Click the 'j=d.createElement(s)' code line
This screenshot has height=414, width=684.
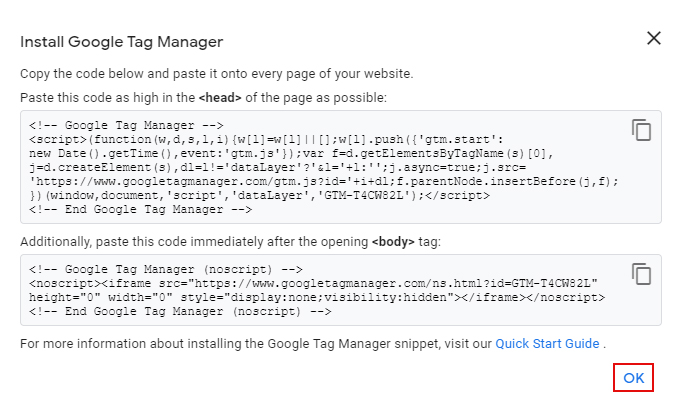coord(277,168)
